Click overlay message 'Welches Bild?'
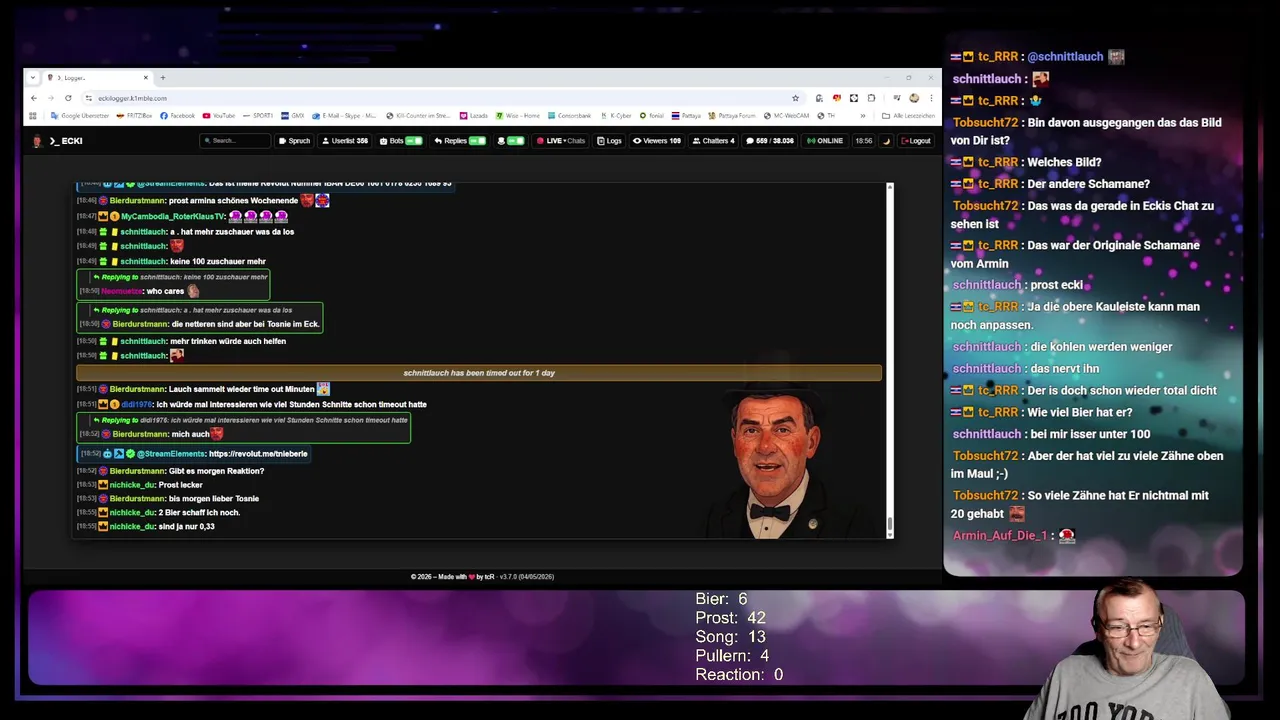 (x=1065, y=162)
